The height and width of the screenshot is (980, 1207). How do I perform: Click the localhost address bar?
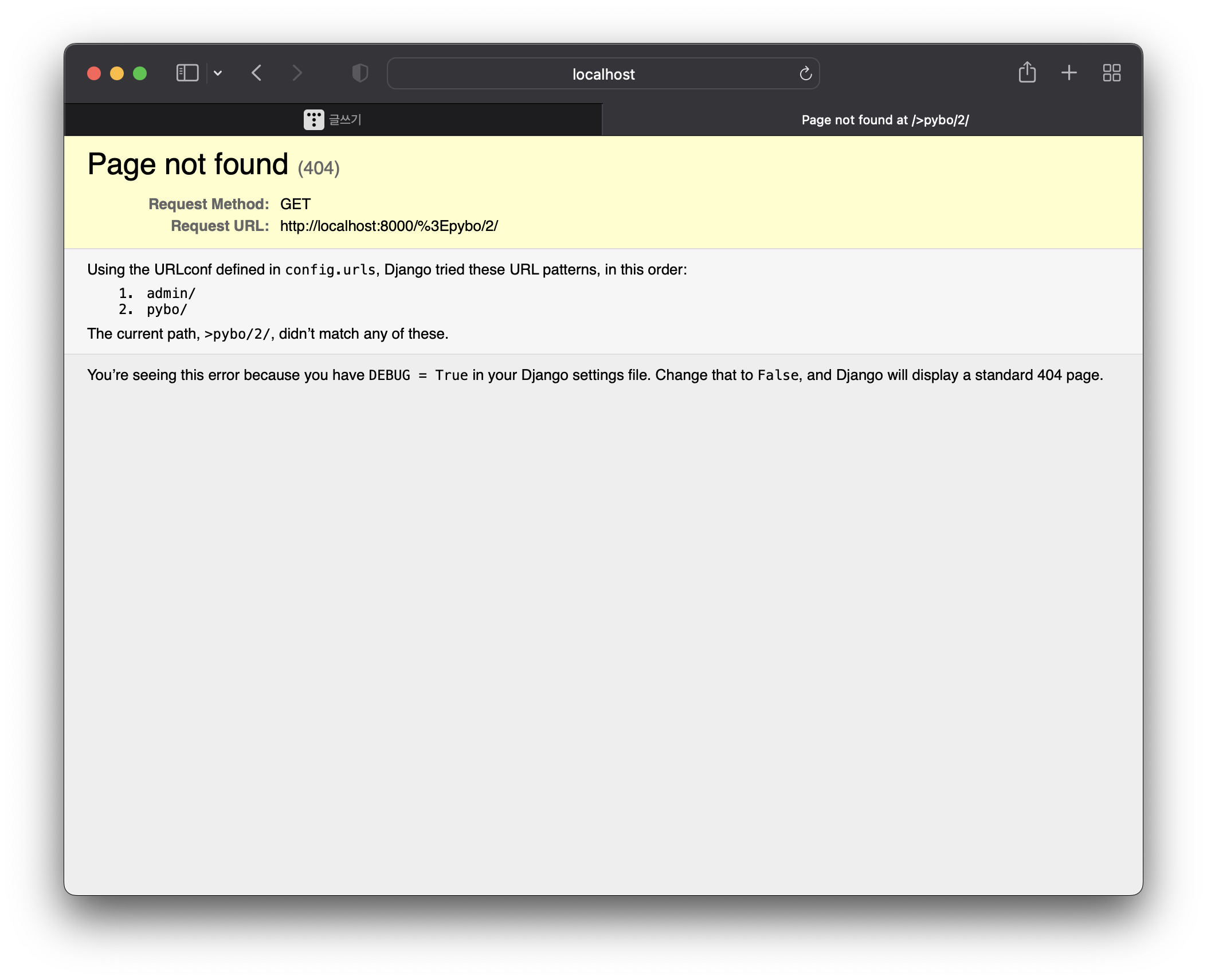603,74
